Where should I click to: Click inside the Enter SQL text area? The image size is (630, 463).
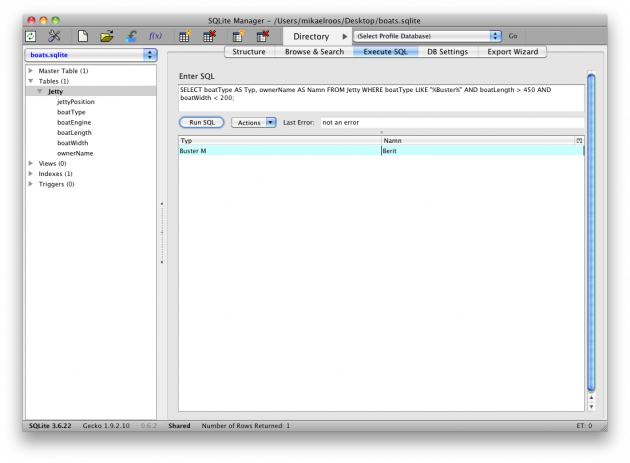click(381, 98)
